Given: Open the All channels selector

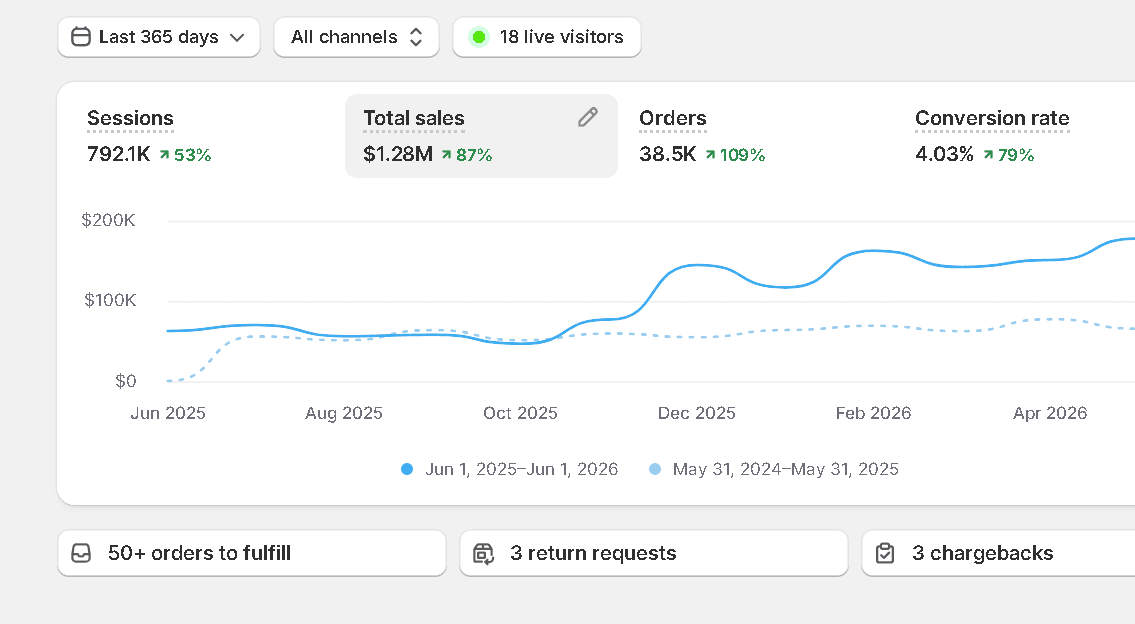Looking at the screenshot, I should coord(356,37).
